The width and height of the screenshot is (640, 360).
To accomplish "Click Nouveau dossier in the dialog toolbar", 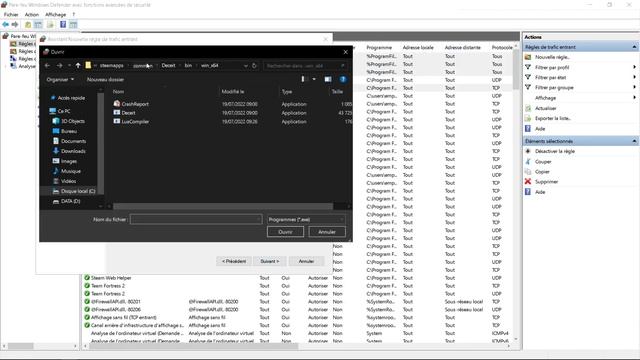I will 105,79.
